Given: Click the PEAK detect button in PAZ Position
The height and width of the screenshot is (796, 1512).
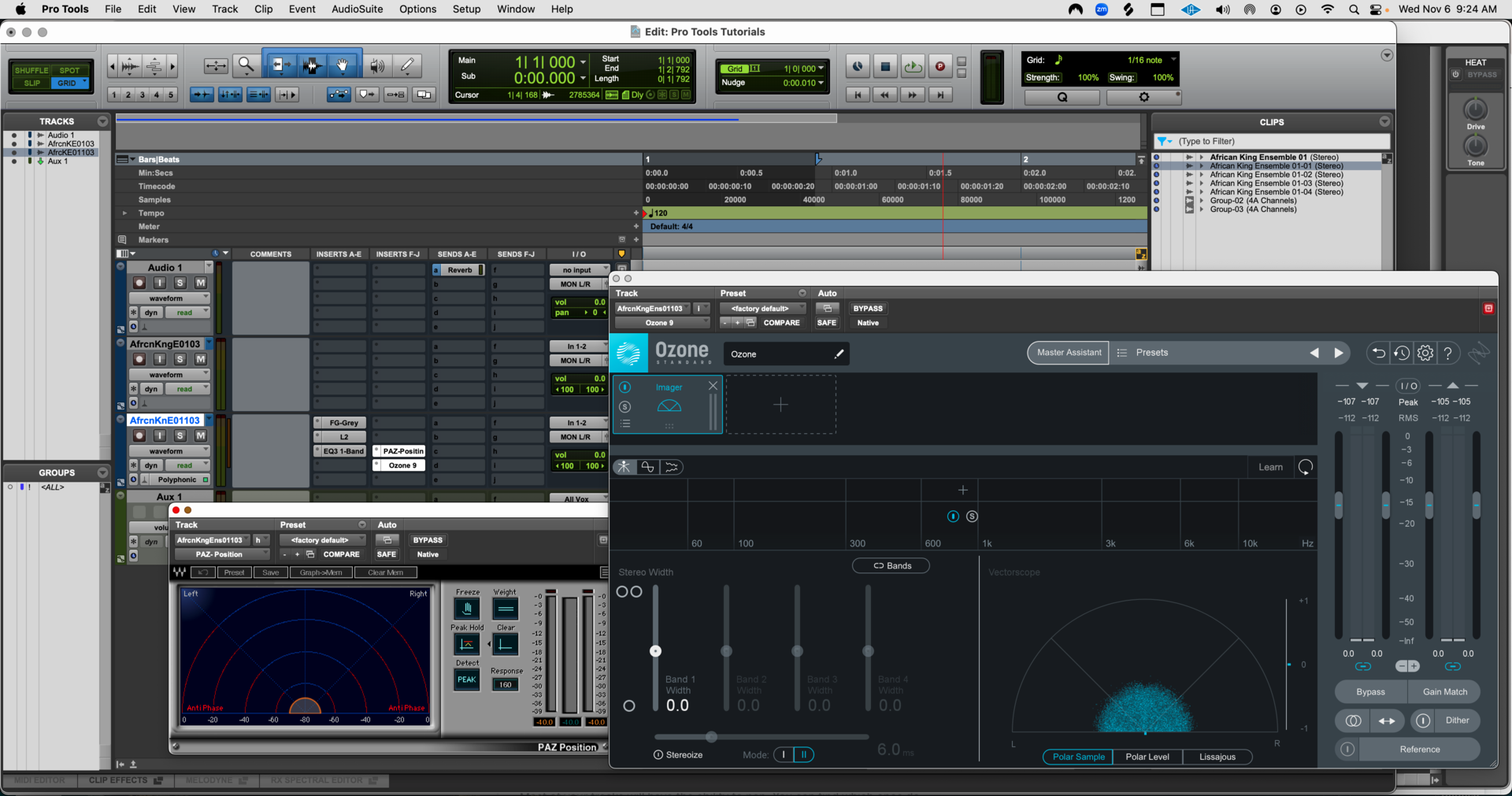Looking at the screenshot, I should [466, 679].
